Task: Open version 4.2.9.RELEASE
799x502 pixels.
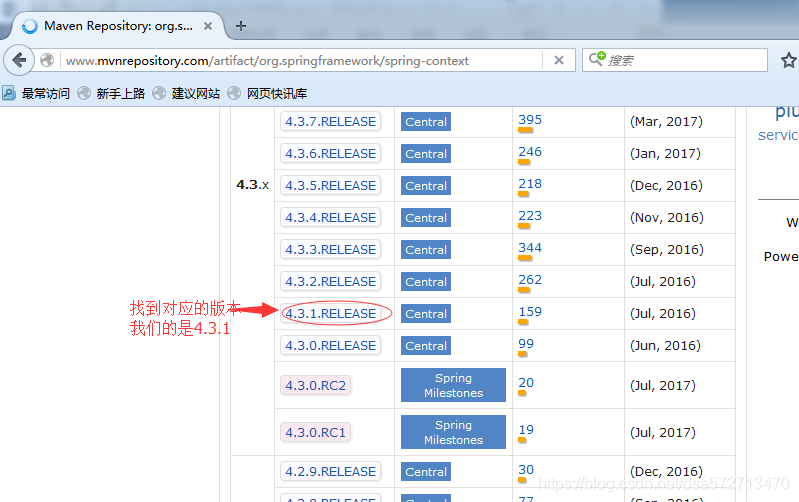Action: [x=330, y=471]
